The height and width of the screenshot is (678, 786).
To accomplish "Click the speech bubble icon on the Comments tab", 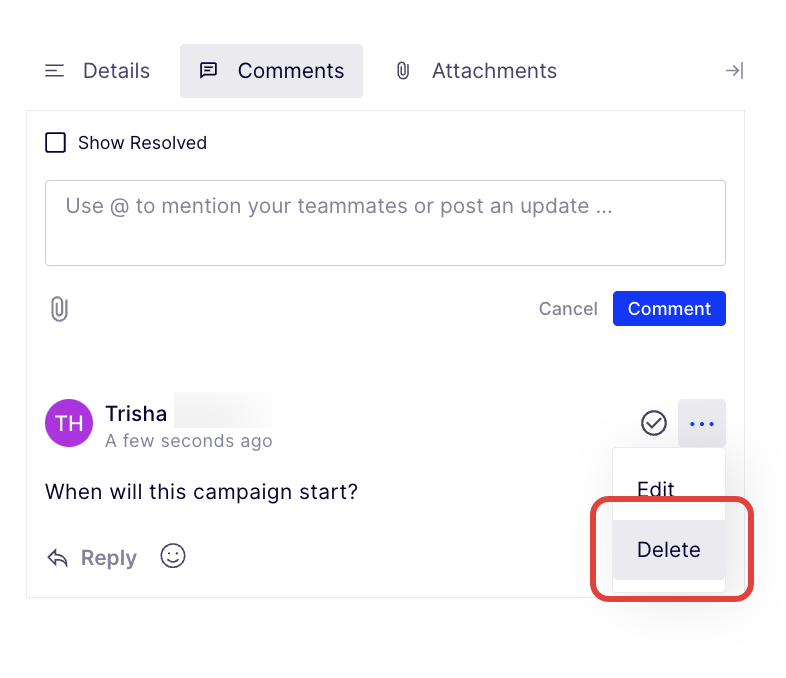I will click(209, 71).
